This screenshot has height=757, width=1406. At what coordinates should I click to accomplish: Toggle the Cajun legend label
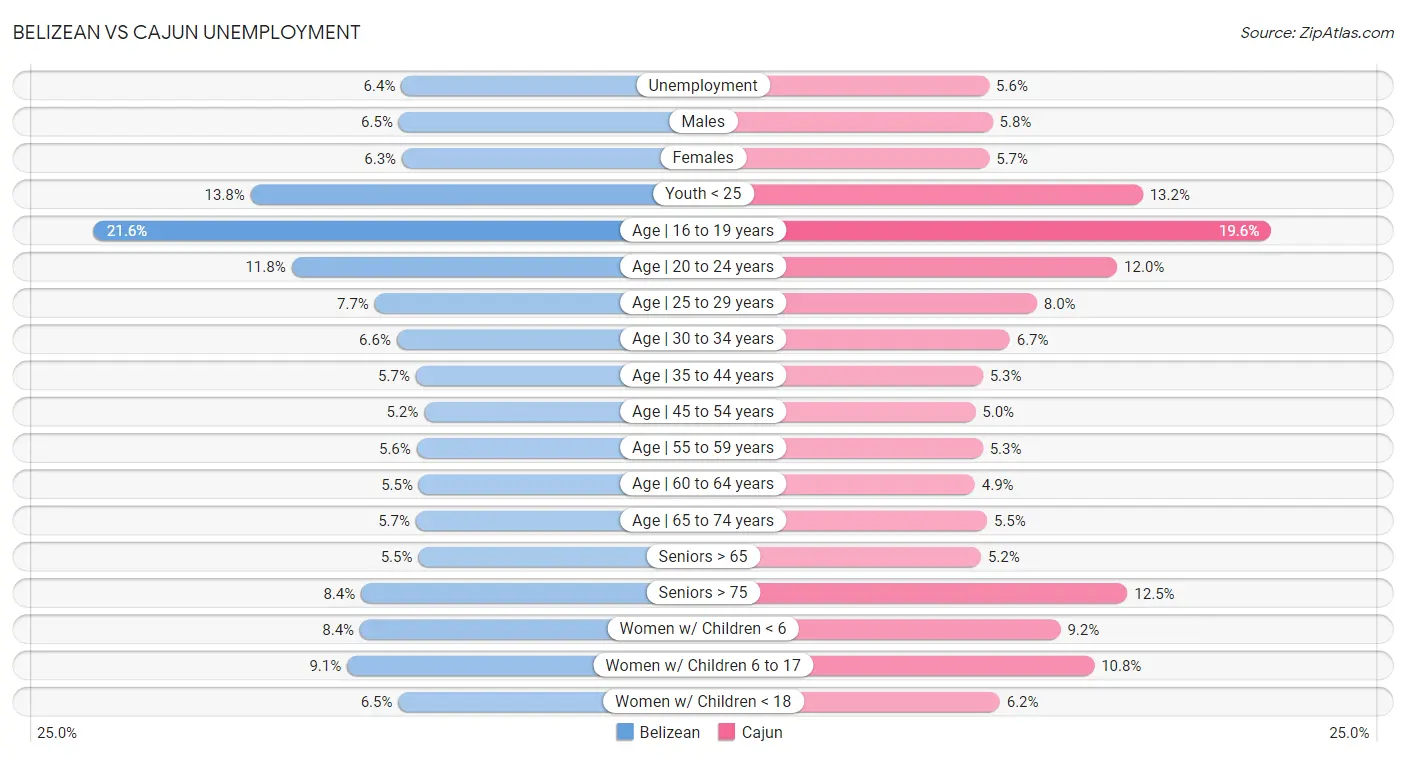(x=762, y=732)
